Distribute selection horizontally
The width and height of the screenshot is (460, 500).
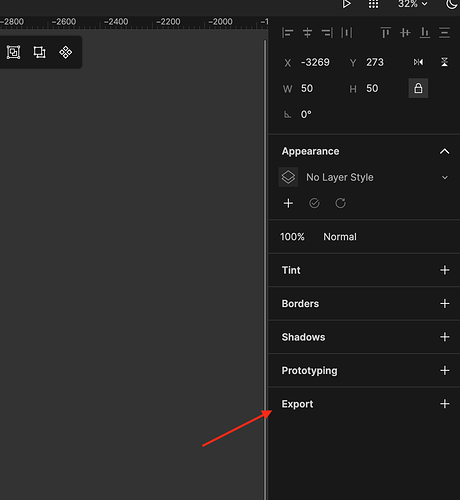(347, 33)
